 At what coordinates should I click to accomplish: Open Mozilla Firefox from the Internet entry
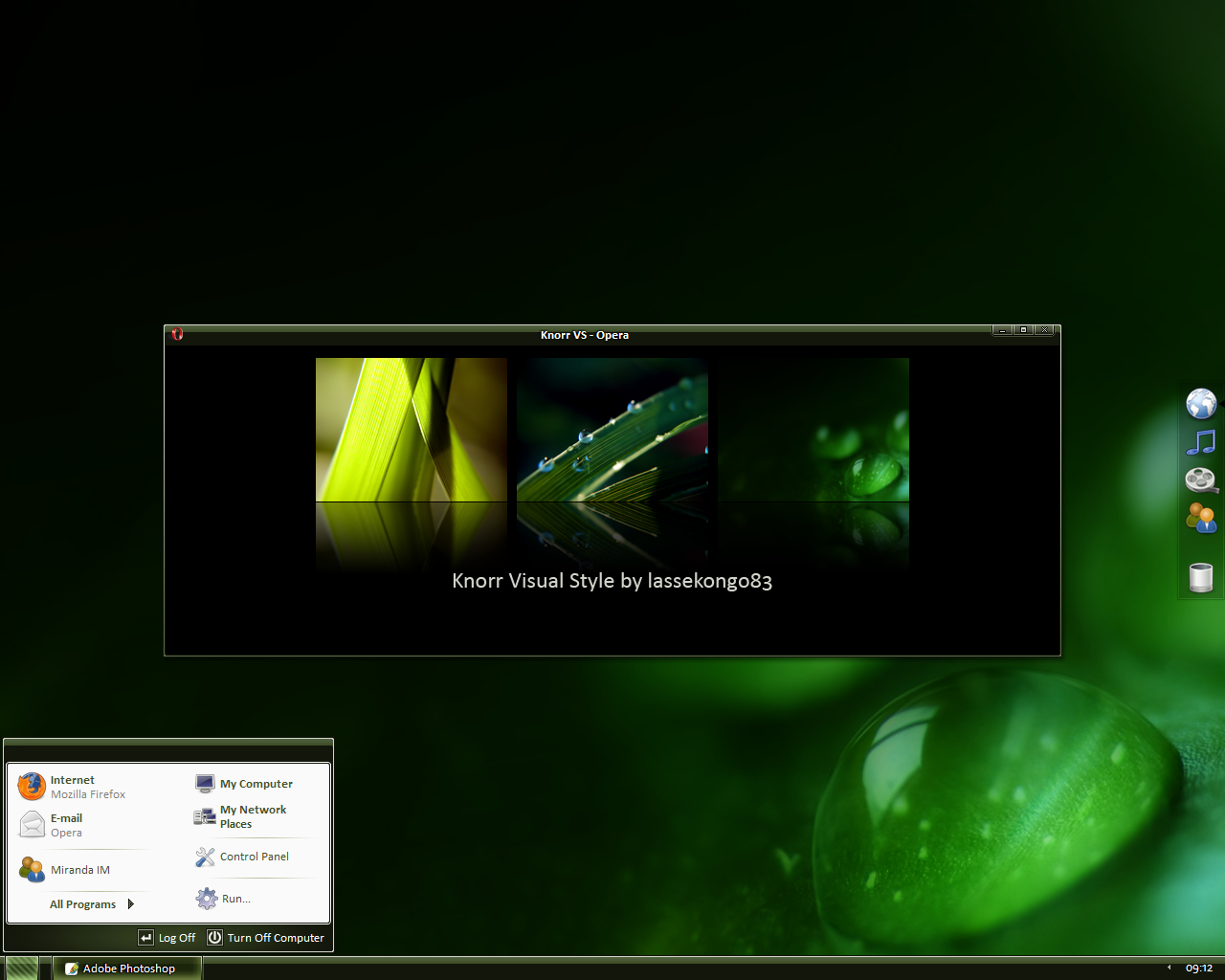pyautogui.click(x=73, y=787)
